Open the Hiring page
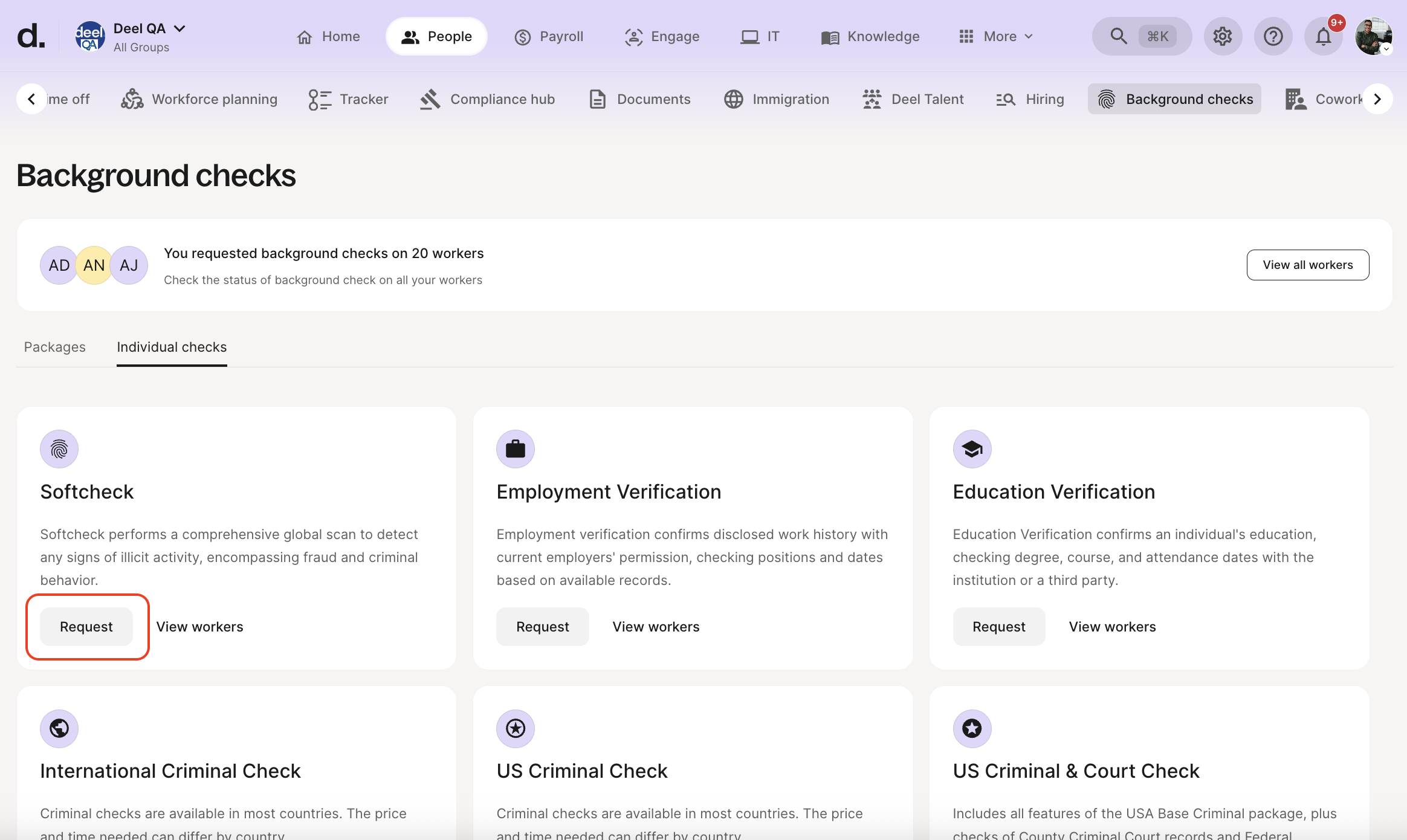Viewport: 1407px width, 840px height. (1030, 99)
